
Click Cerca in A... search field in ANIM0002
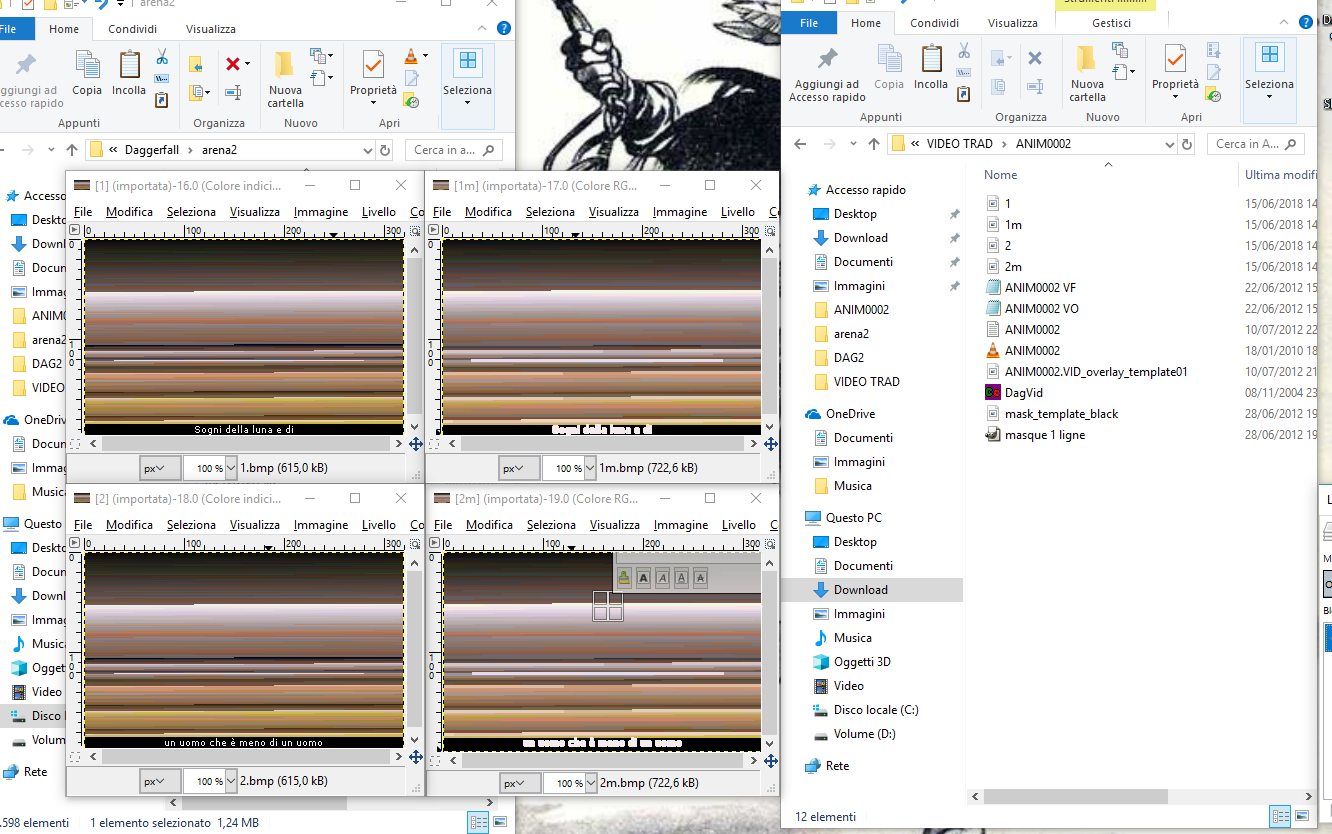[x=1256, y=144]
